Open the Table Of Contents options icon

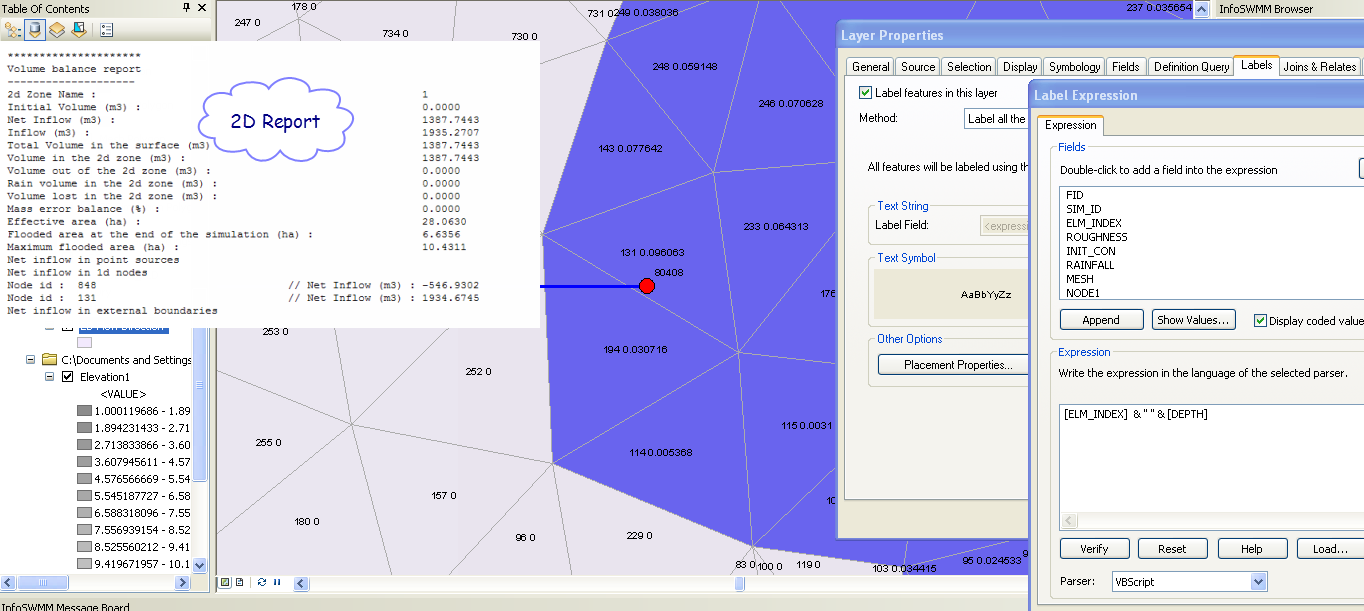[107, 30]
